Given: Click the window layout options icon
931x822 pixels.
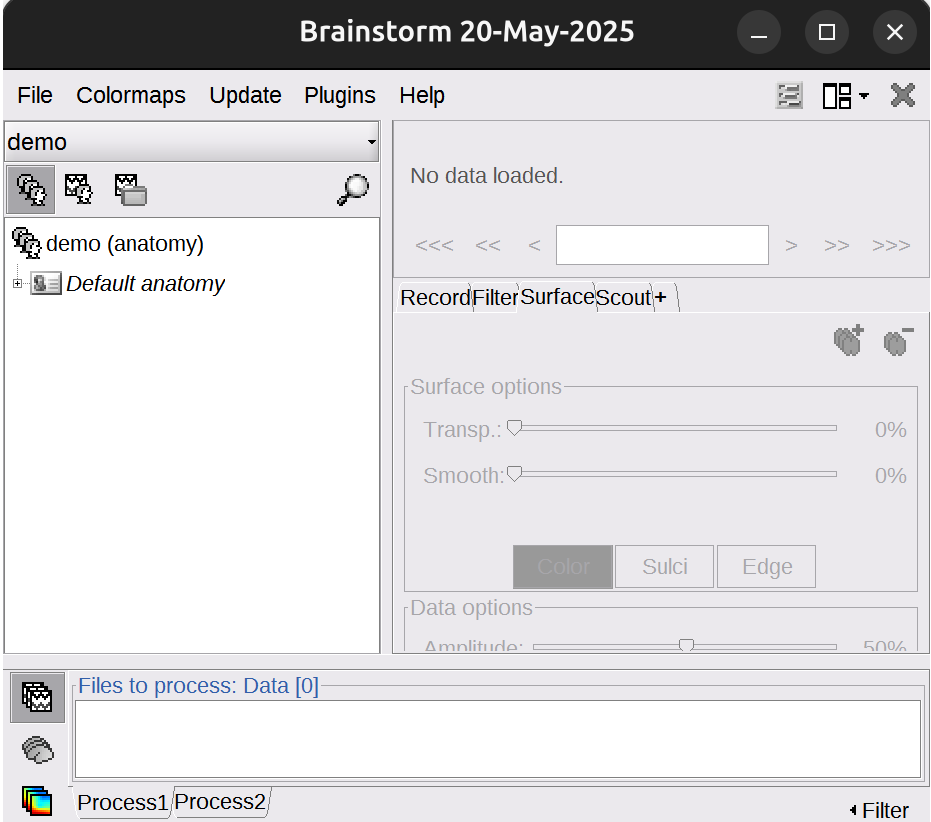Looking at the screenshot, I should (x=837, y=96).
